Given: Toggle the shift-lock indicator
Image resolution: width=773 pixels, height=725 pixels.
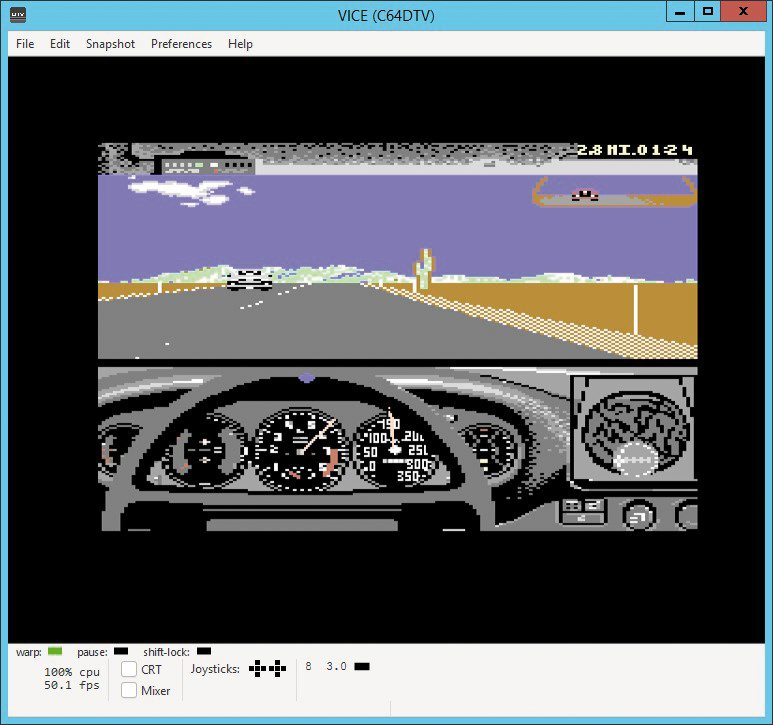Looking at the screenshot, I should [x=204, y=651].
